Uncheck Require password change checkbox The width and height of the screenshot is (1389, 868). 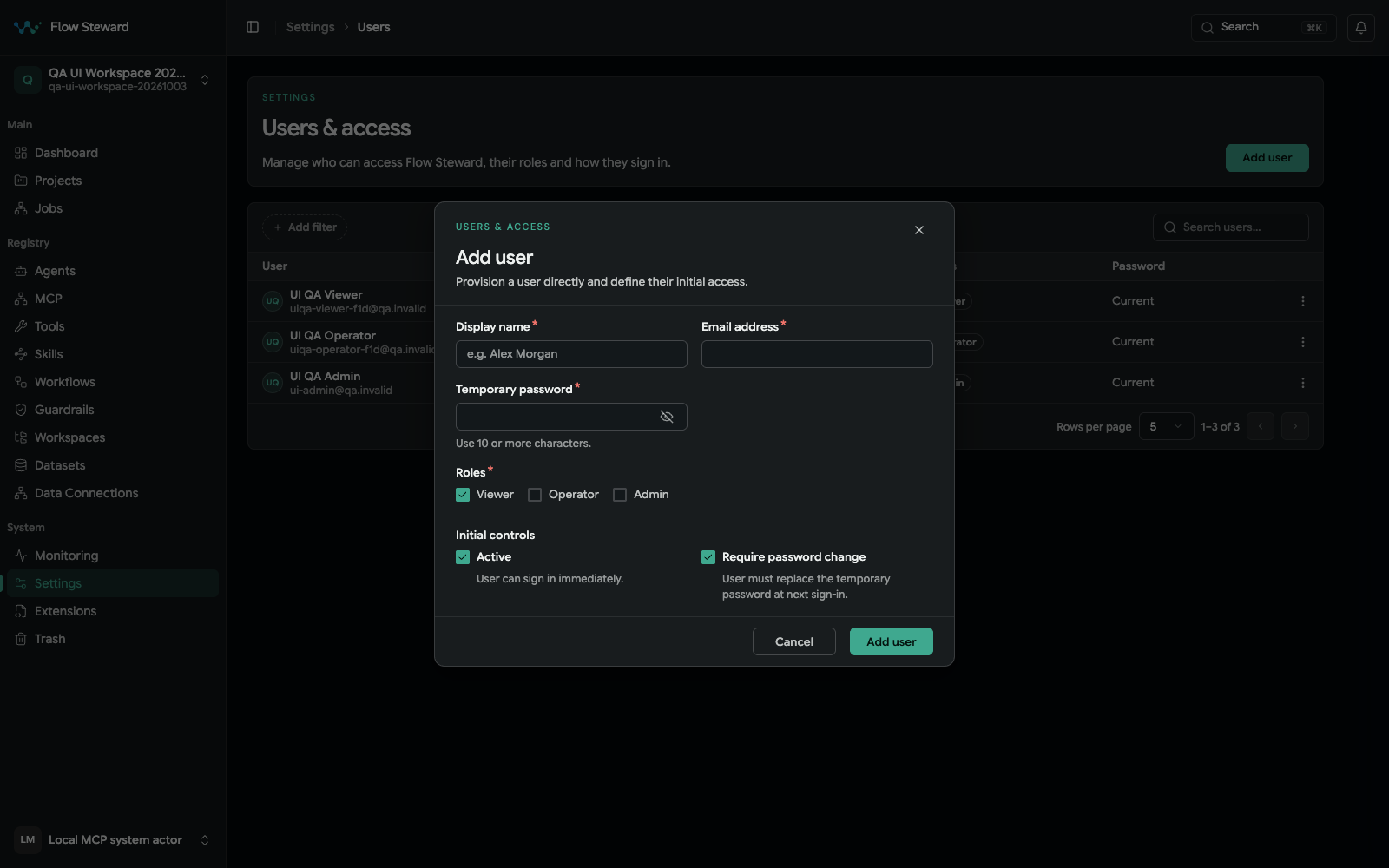708,557
